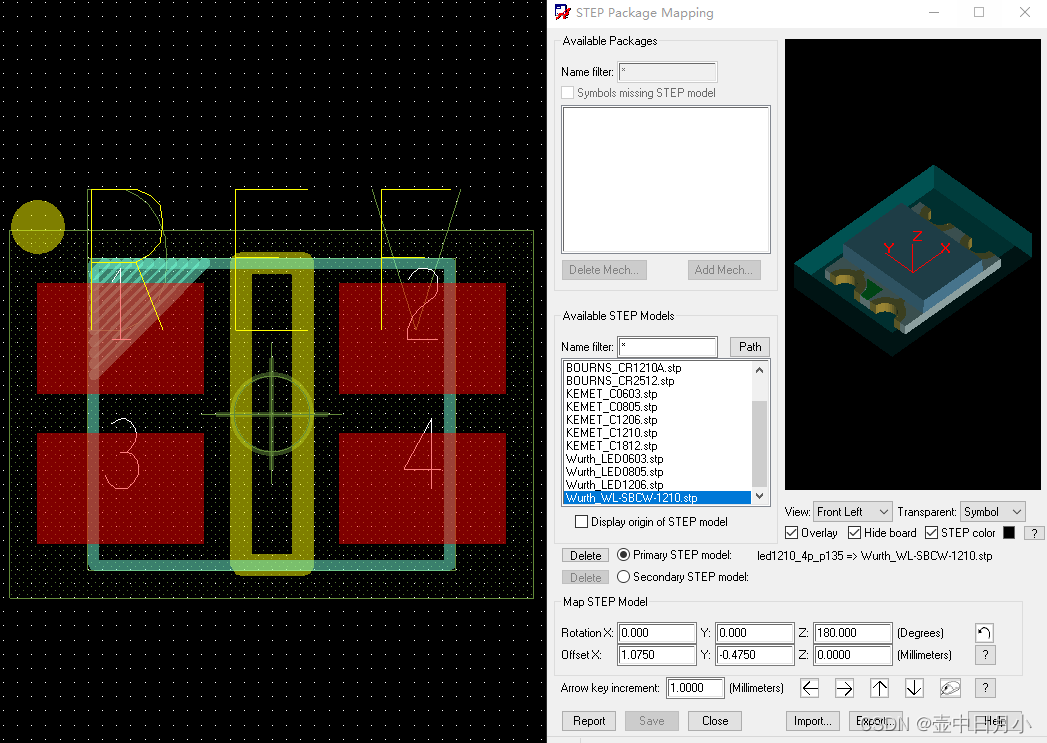Click the Path button beside Name filter
This screenshot has width=1047, height=743.
pos(749,346)
